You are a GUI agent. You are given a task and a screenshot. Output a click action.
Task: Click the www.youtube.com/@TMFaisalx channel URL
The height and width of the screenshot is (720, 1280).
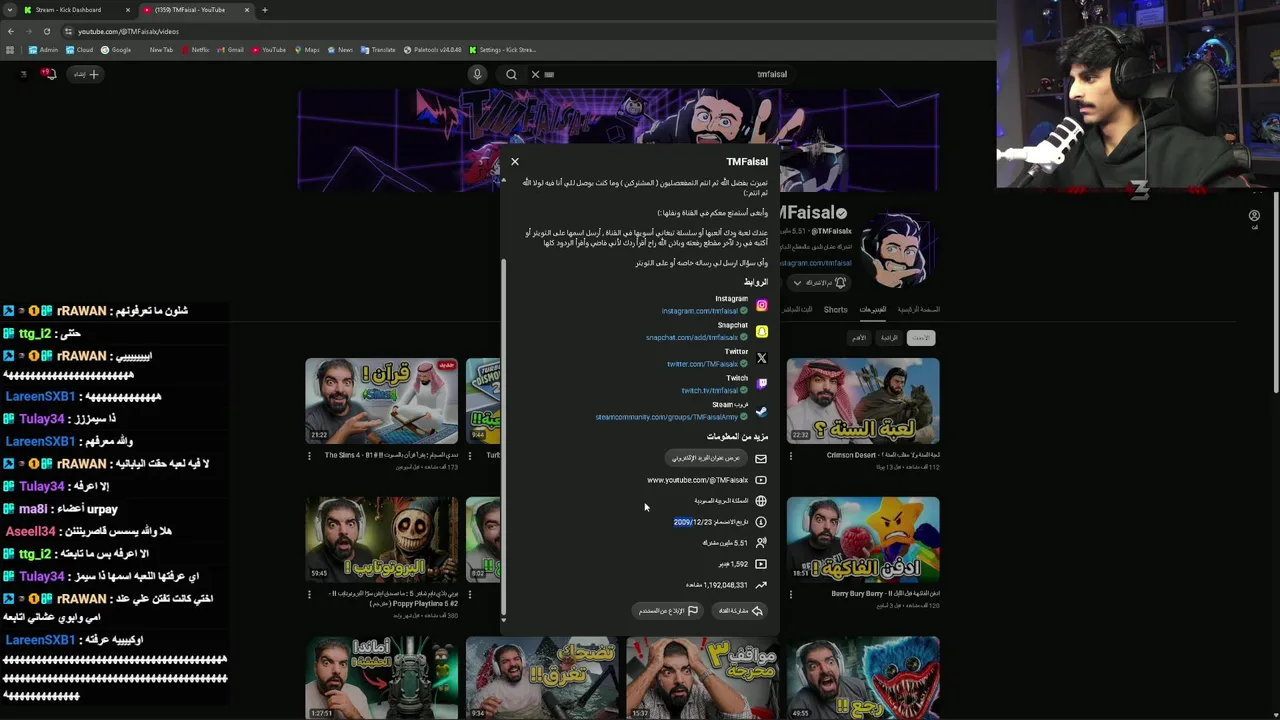(697, 480)
